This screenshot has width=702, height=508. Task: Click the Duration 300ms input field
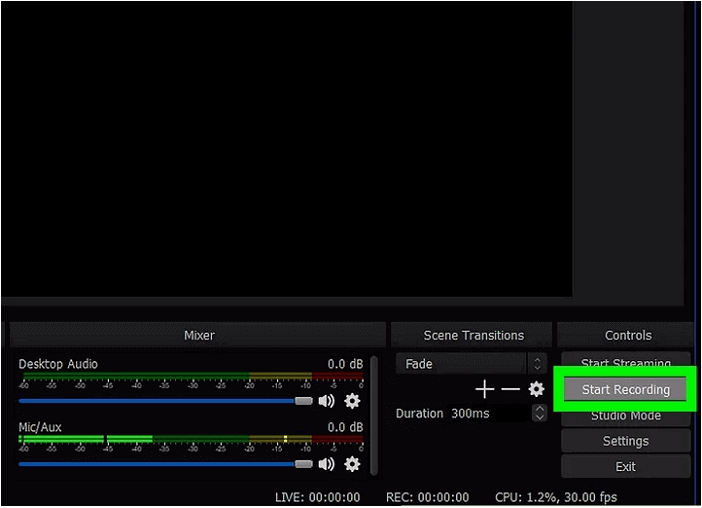point(485,413)
